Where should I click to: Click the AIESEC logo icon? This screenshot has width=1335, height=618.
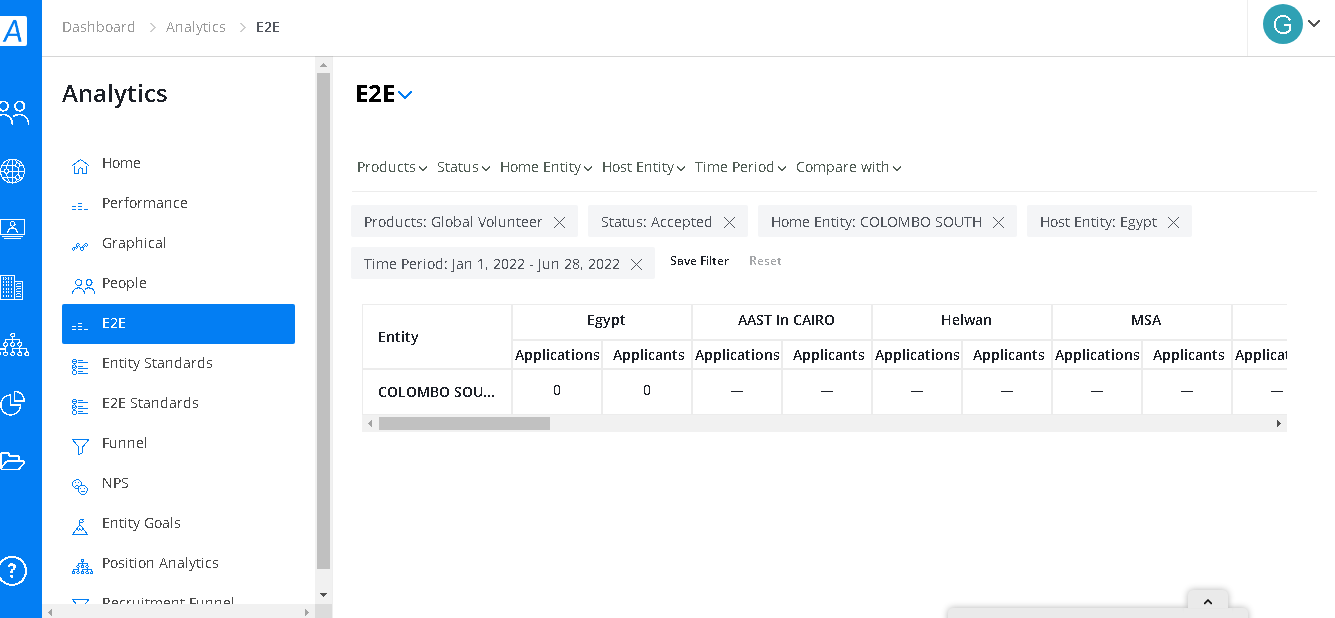click(14, 32)
